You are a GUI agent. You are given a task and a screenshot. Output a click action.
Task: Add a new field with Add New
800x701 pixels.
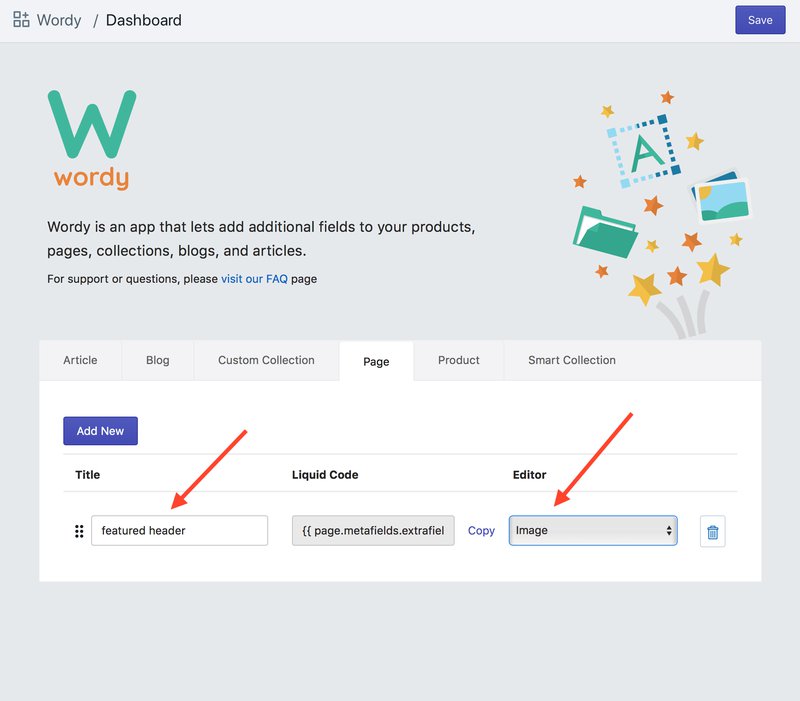101,431
